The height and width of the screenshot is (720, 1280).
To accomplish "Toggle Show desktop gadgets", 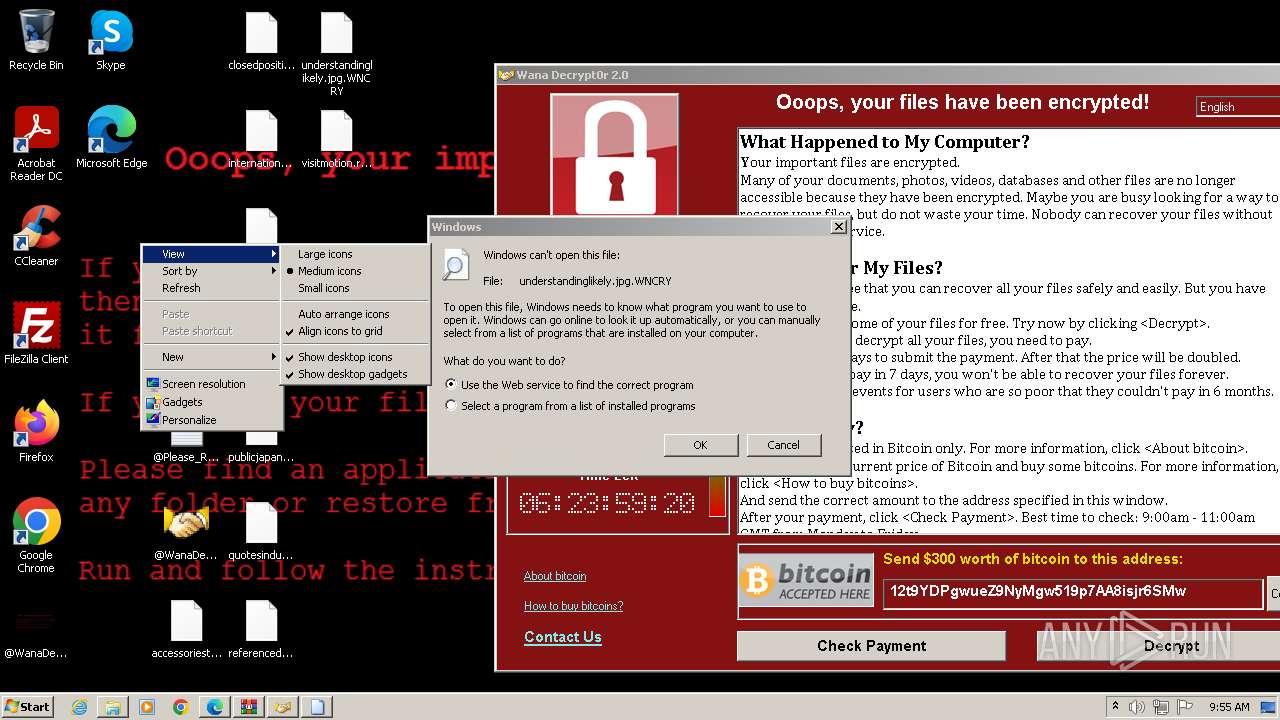I will pos(355,374).
